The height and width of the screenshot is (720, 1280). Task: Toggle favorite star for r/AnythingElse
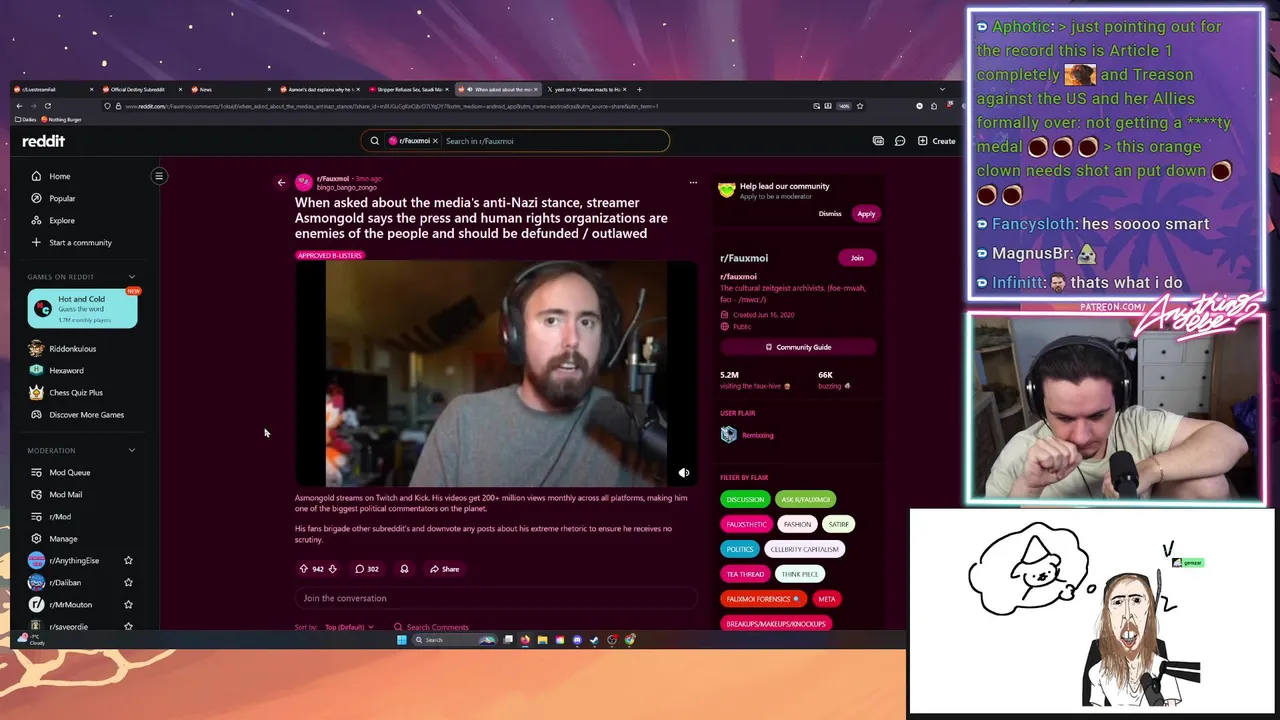click(128, 561)
